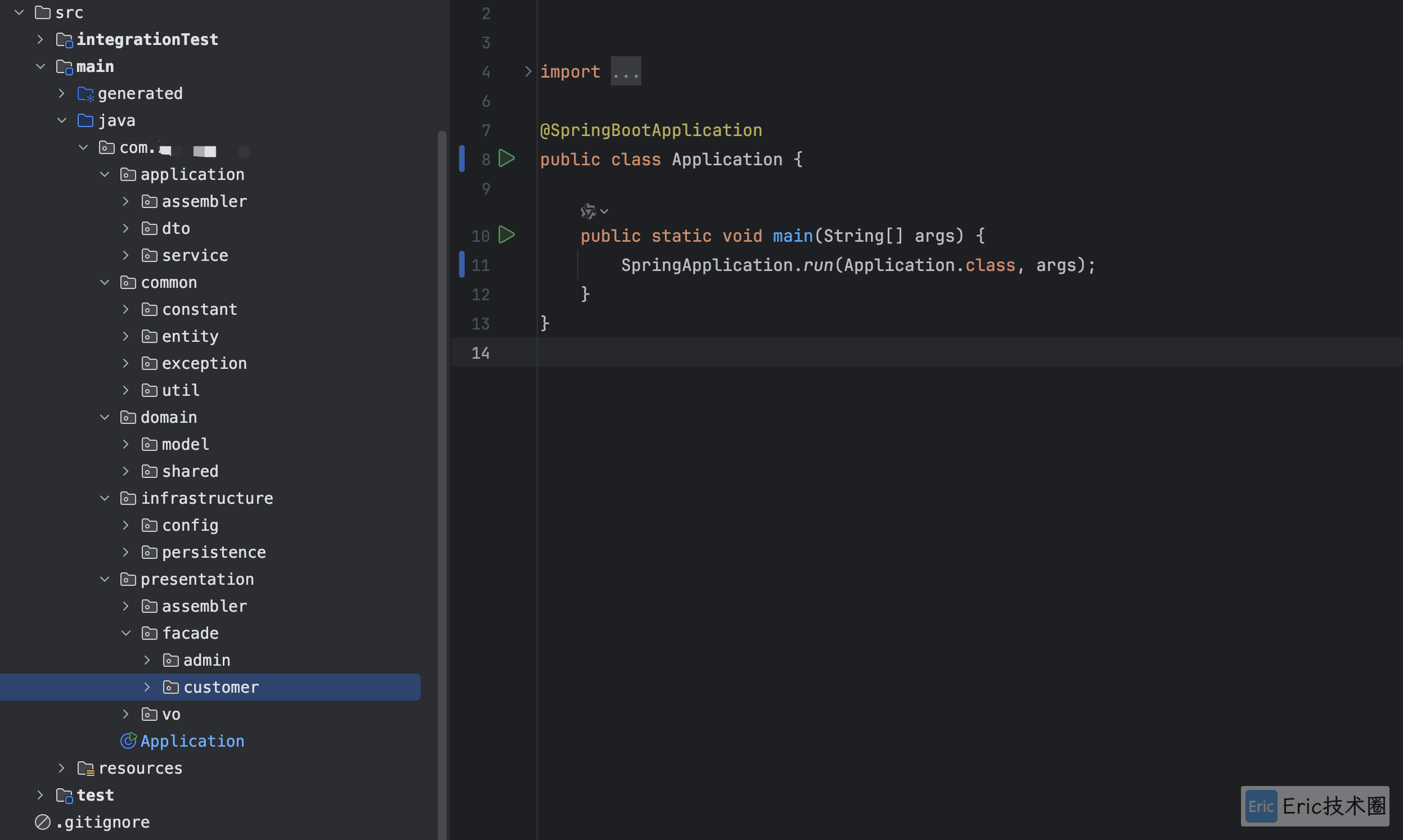
Task: Expand the test folder chevron
Action: (40, 795)
